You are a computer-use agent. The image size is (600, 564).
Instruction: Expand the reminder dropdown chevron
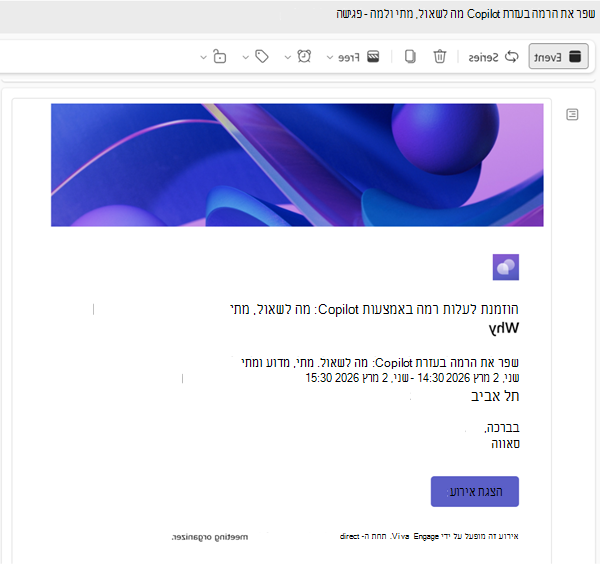tap(288, 58)
